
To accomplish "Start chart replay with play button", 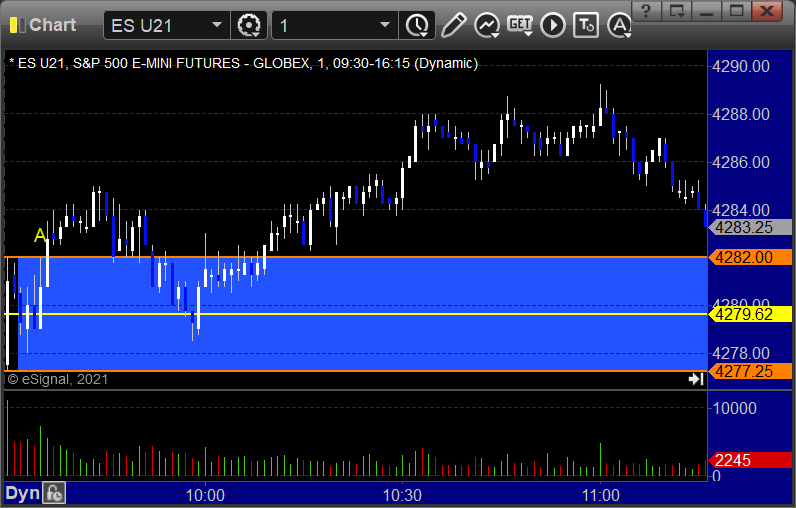I will click(553, 25).
